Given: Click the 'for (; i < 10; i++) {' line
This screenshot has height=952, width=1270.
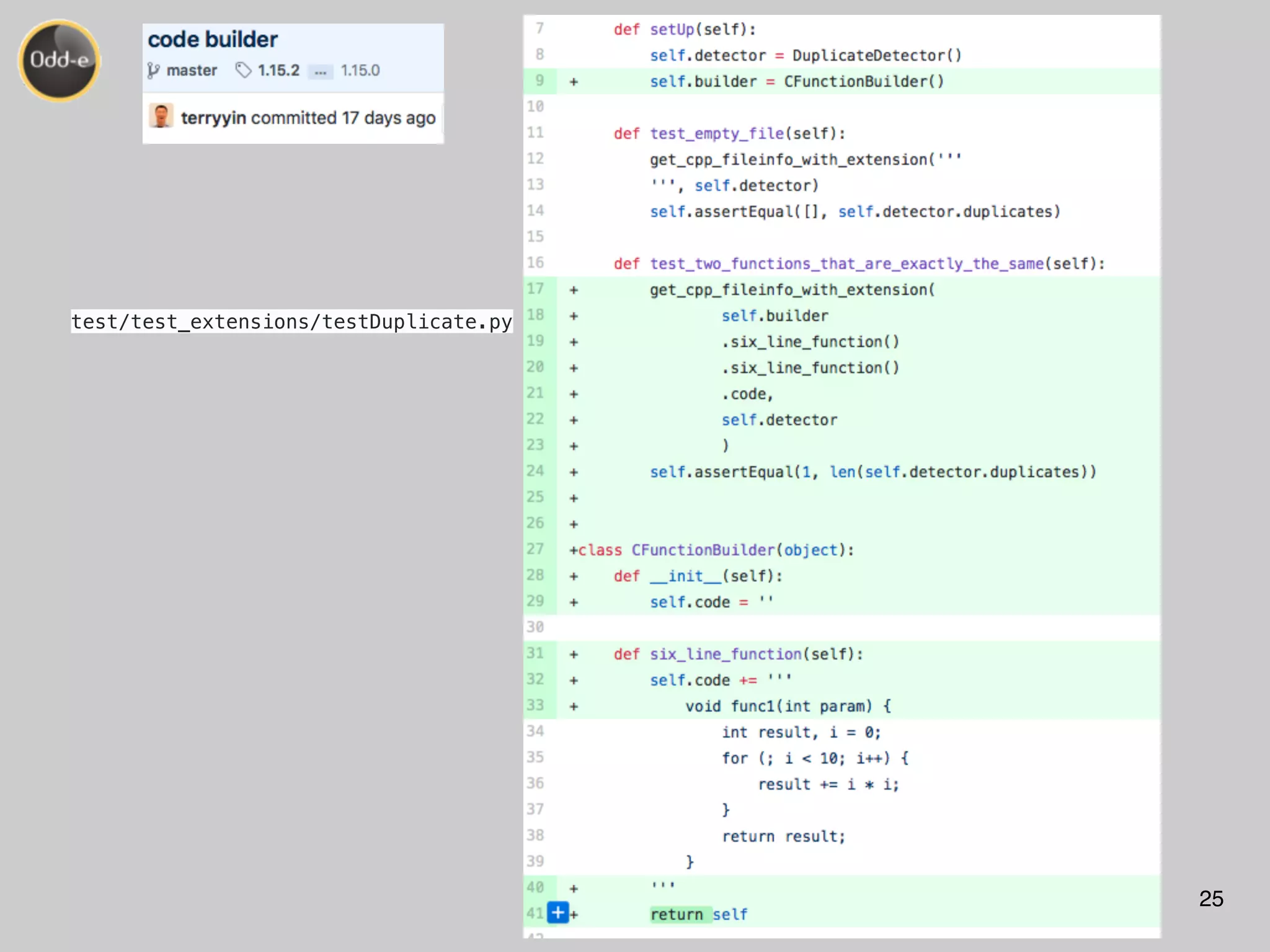Looking at the screenshot, I should pyautogui.click(x=815, y=759).
